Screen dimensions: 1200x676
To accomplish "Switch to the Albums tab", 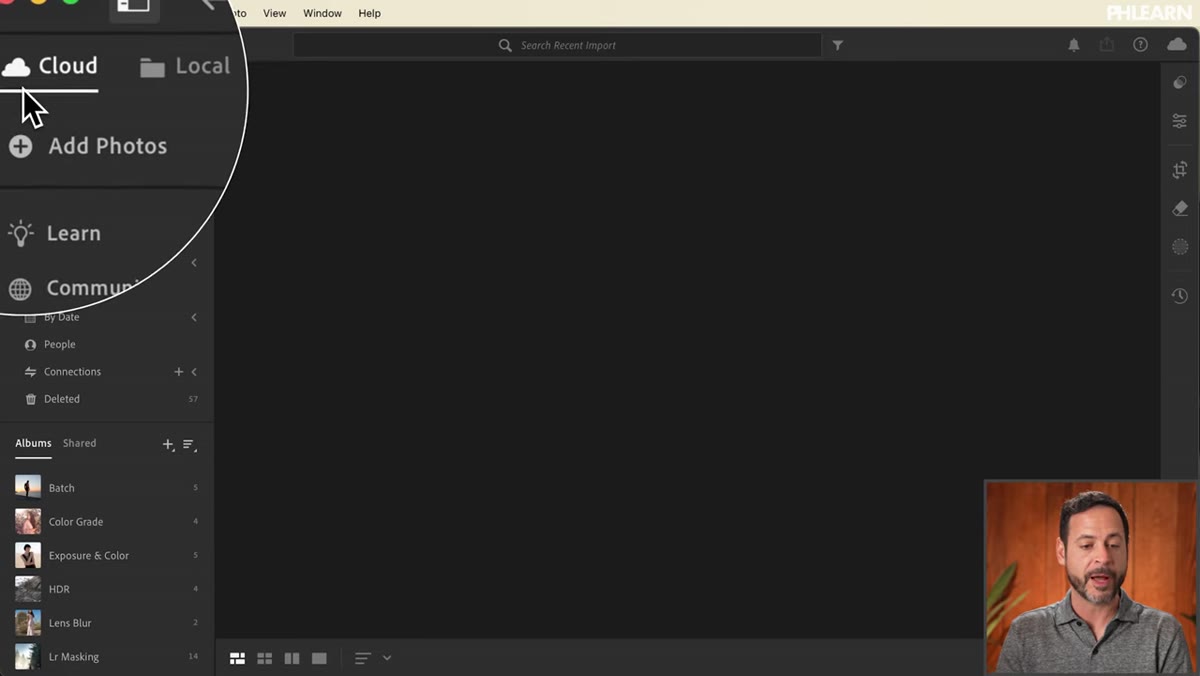I will (x=33, y=443).
